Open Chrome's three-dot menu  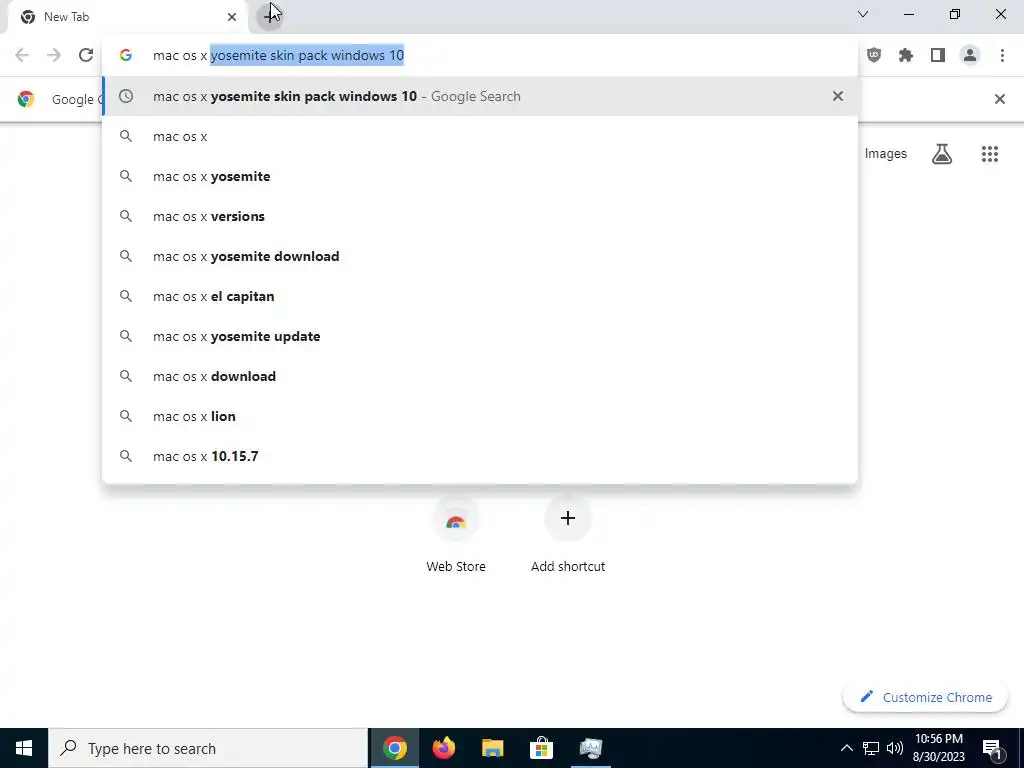click(1002, 55)
